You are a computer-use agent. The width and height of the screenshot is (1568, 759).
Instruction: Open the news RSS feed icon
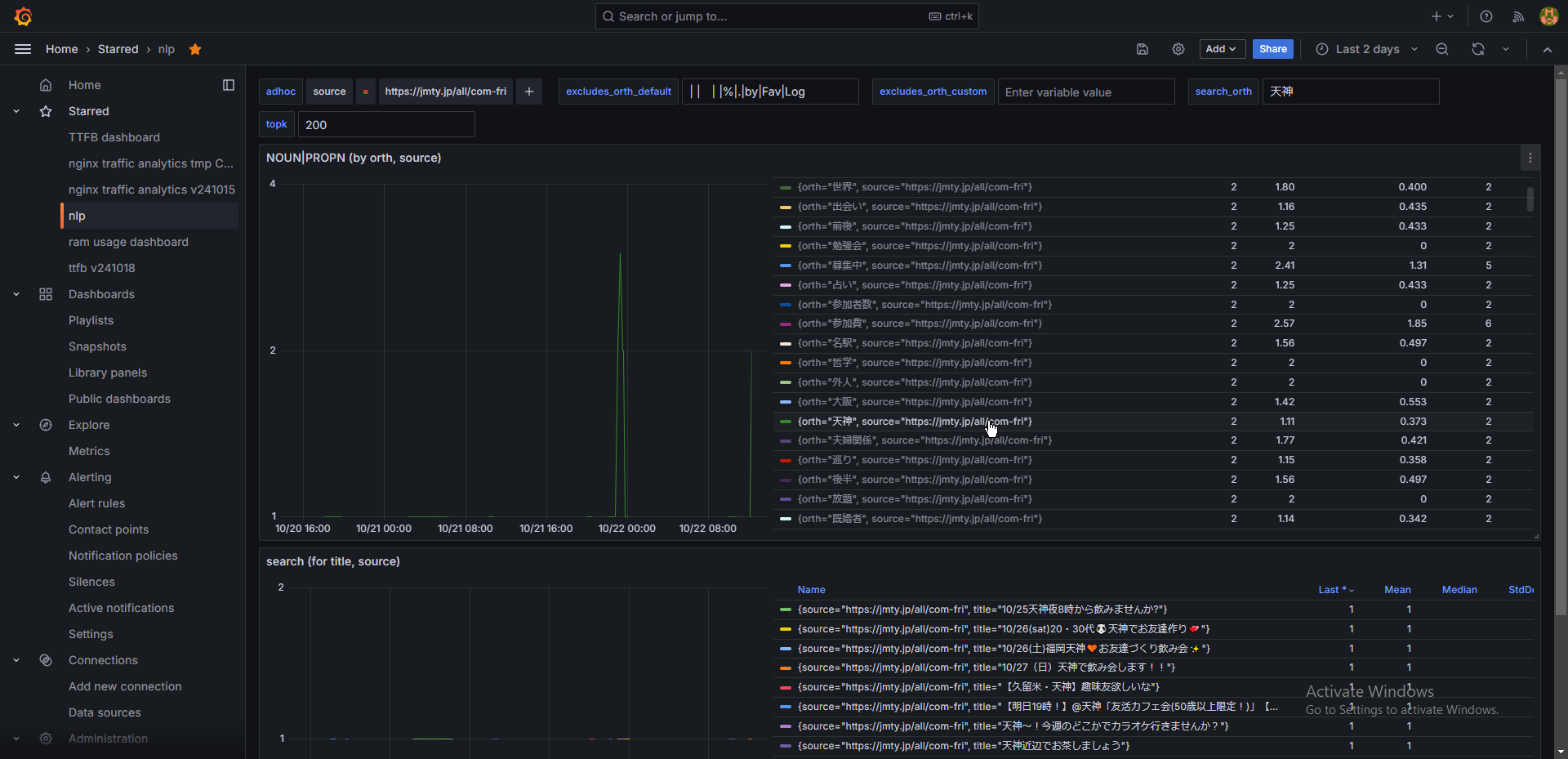coord(1518,16)
